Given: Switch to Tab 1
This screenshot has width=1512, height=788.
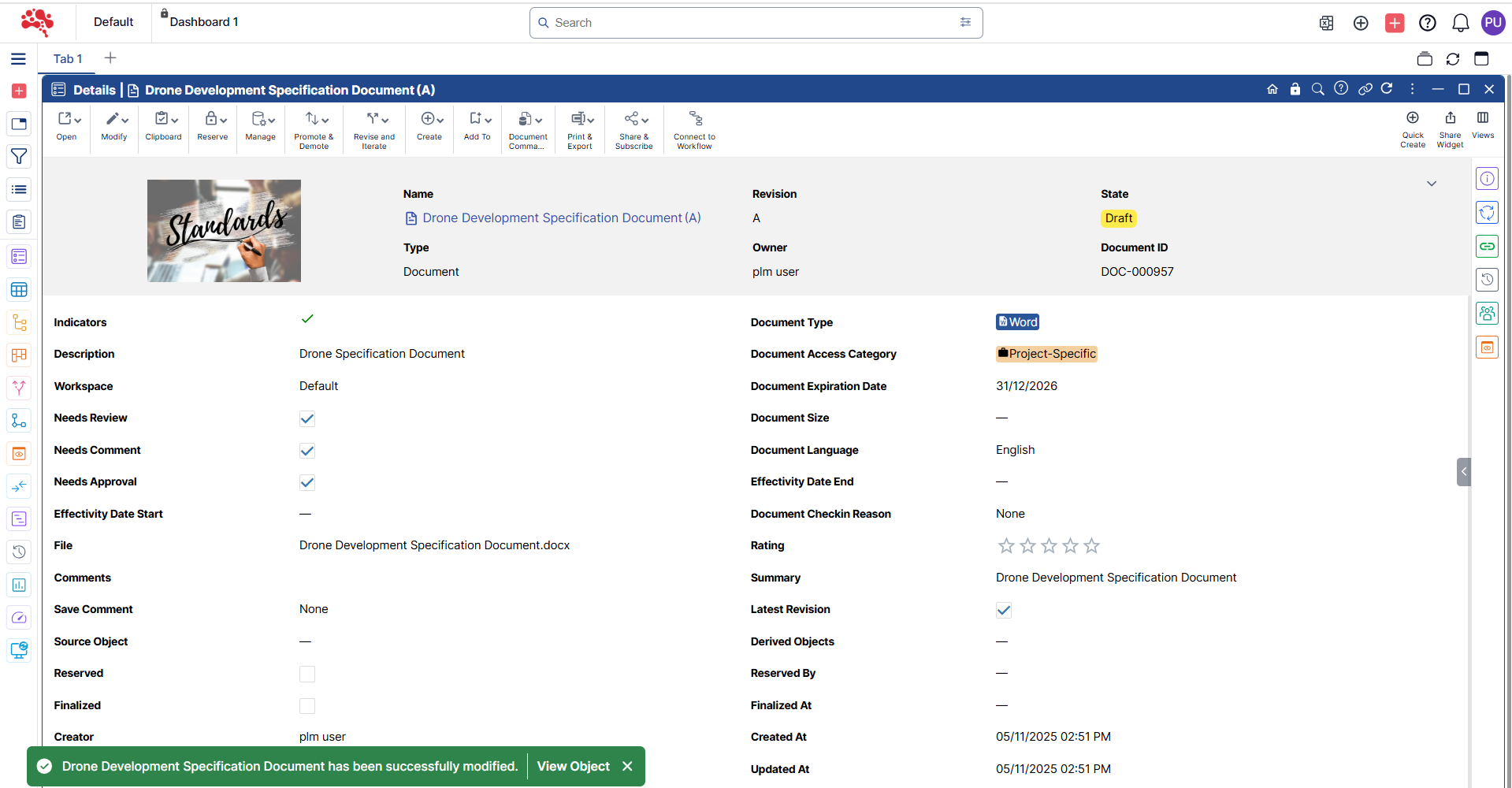Looking at the screenshot, I should [x=68, y=59].
